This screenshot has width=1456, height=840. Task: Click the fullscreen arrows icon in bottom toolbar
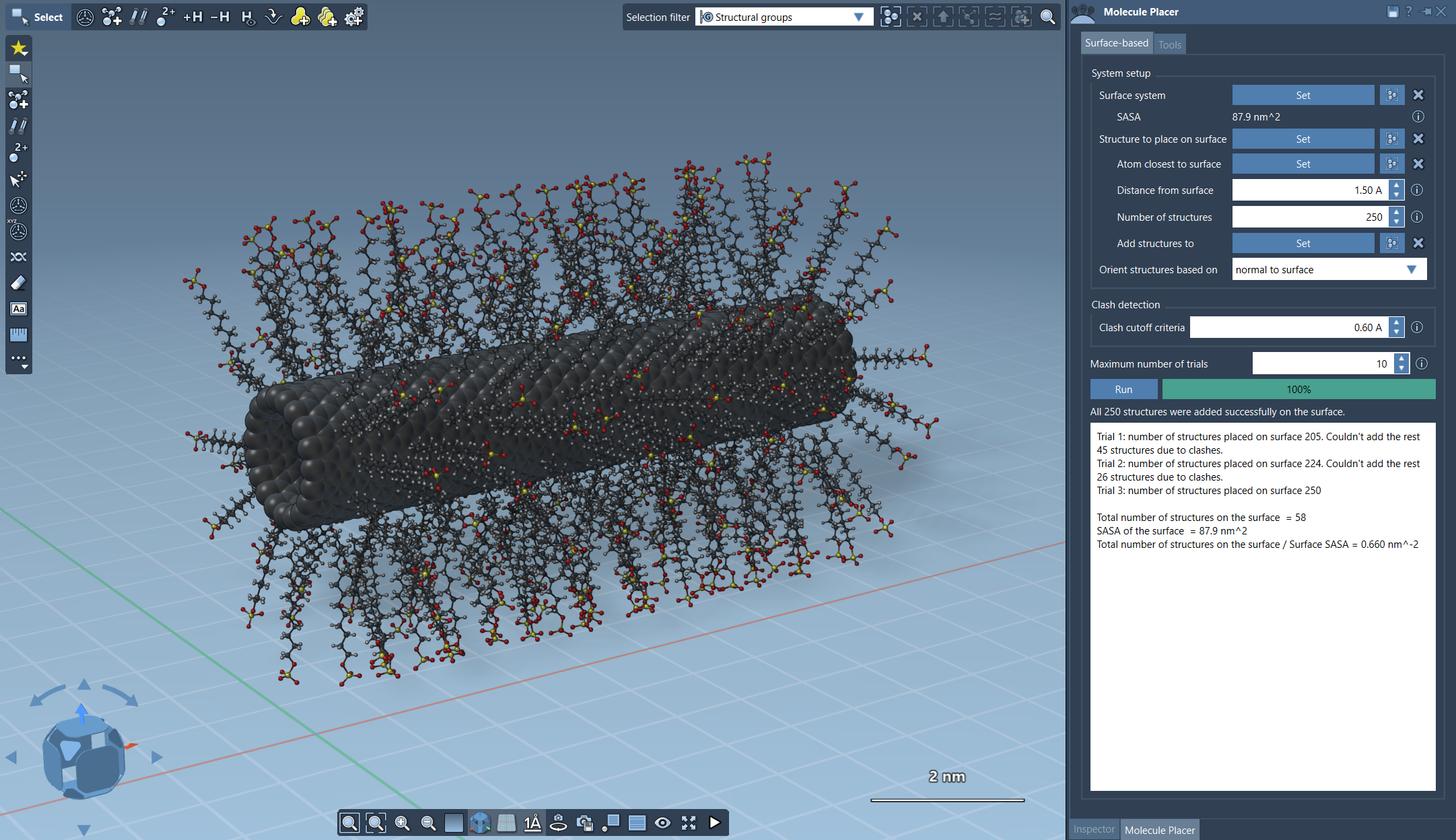tap(688, 823)
